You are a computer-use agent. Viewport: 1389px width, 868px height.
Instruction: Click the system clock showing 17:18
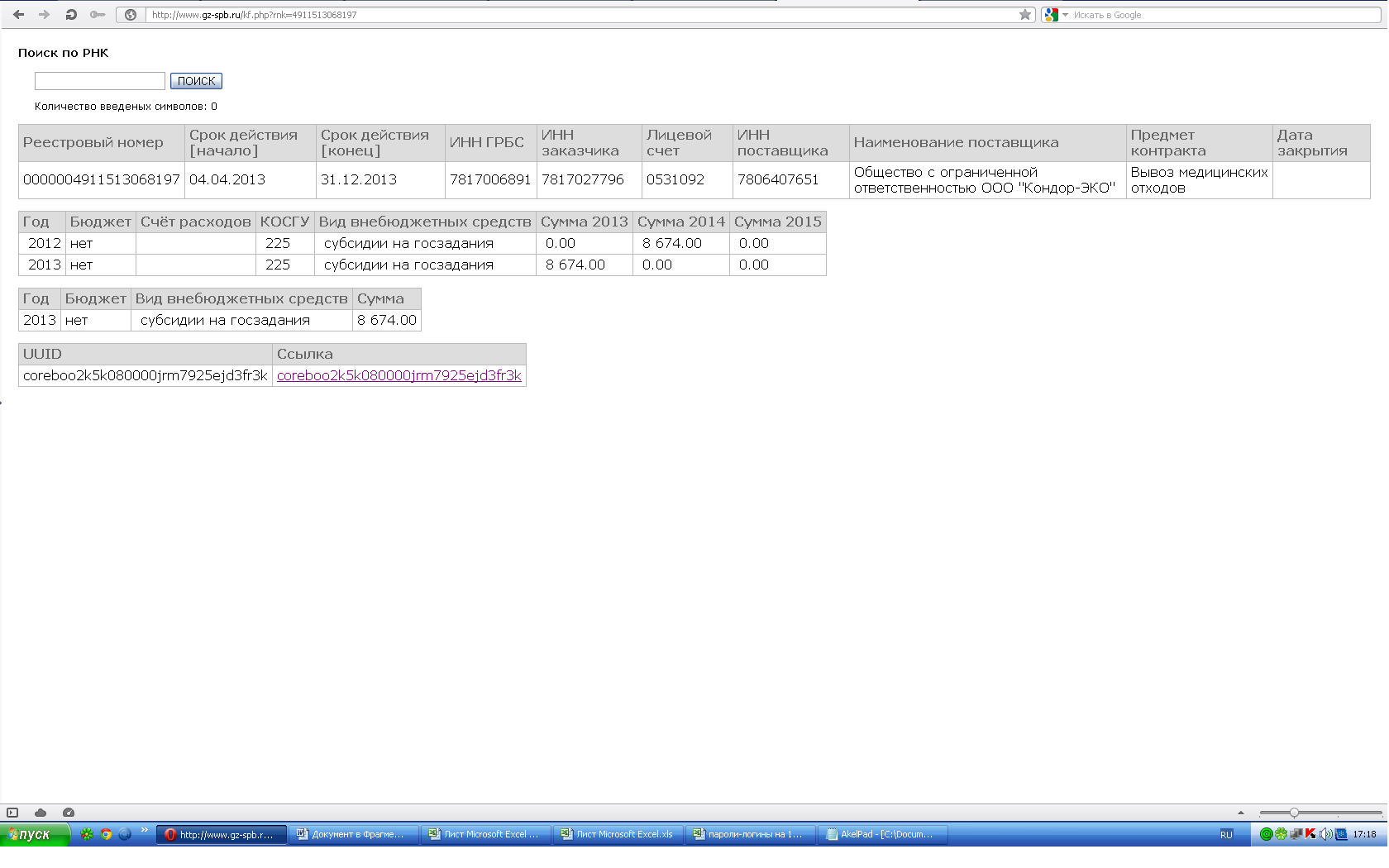[x=1364, y=834]
